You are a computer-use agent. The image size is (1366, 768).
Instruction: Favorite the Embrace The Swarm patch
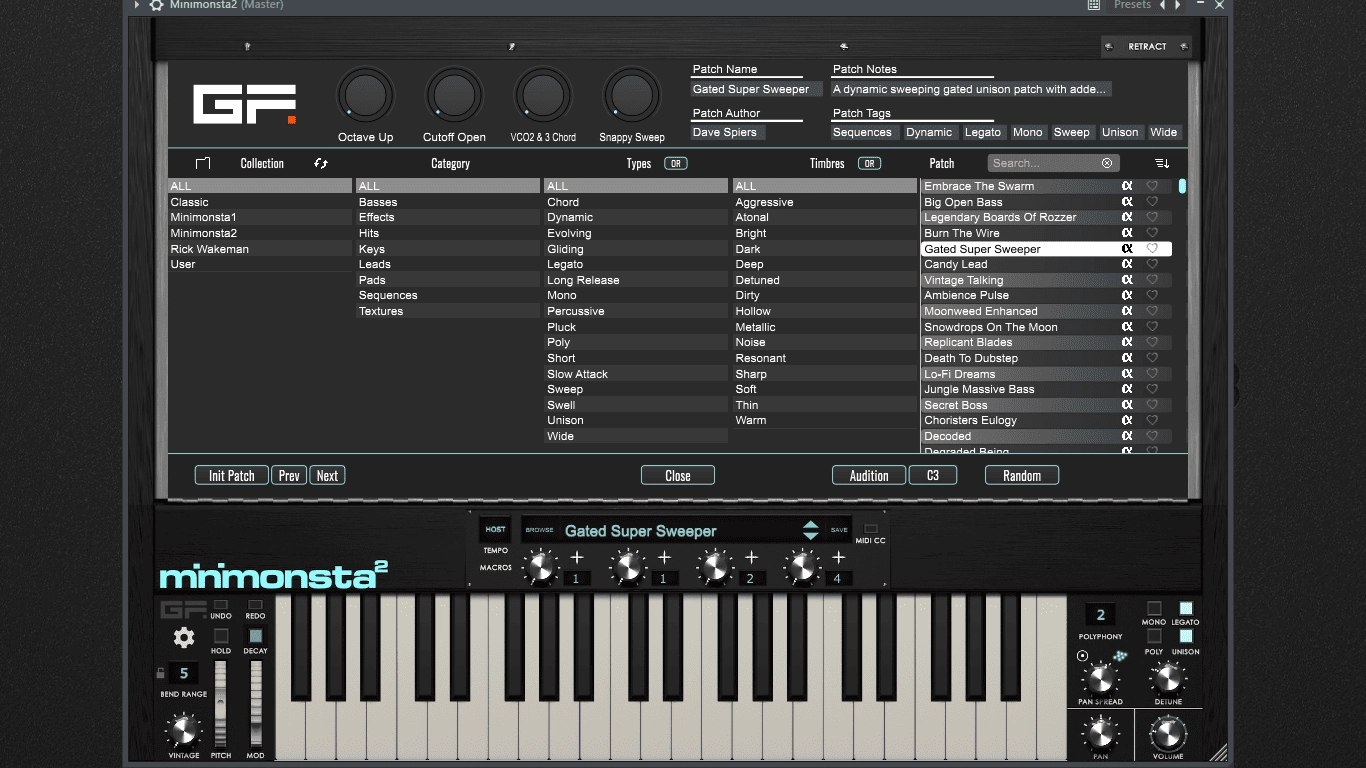[1152, 186]
